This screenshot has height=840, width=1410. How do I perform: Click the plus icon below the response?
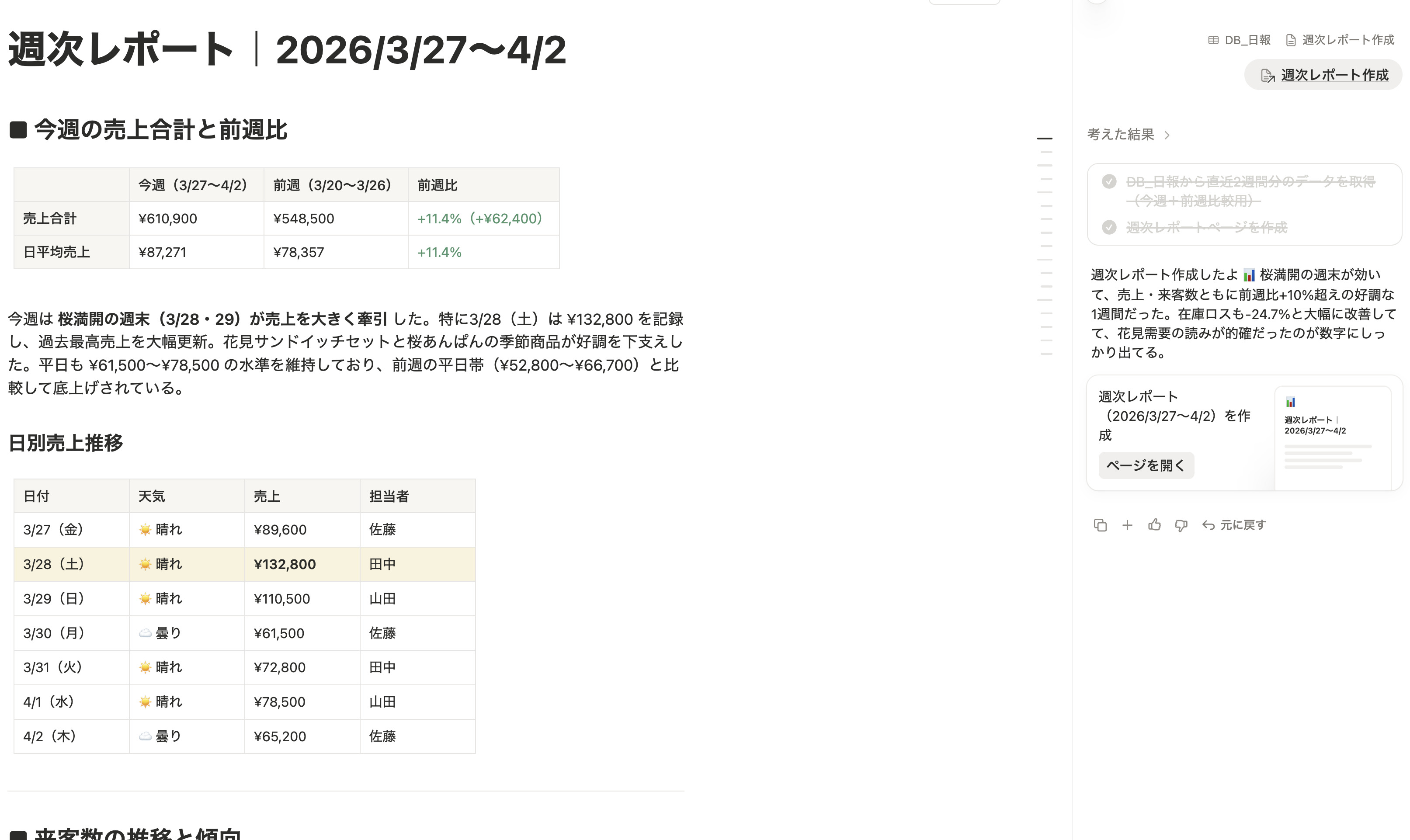[1127, 525]
